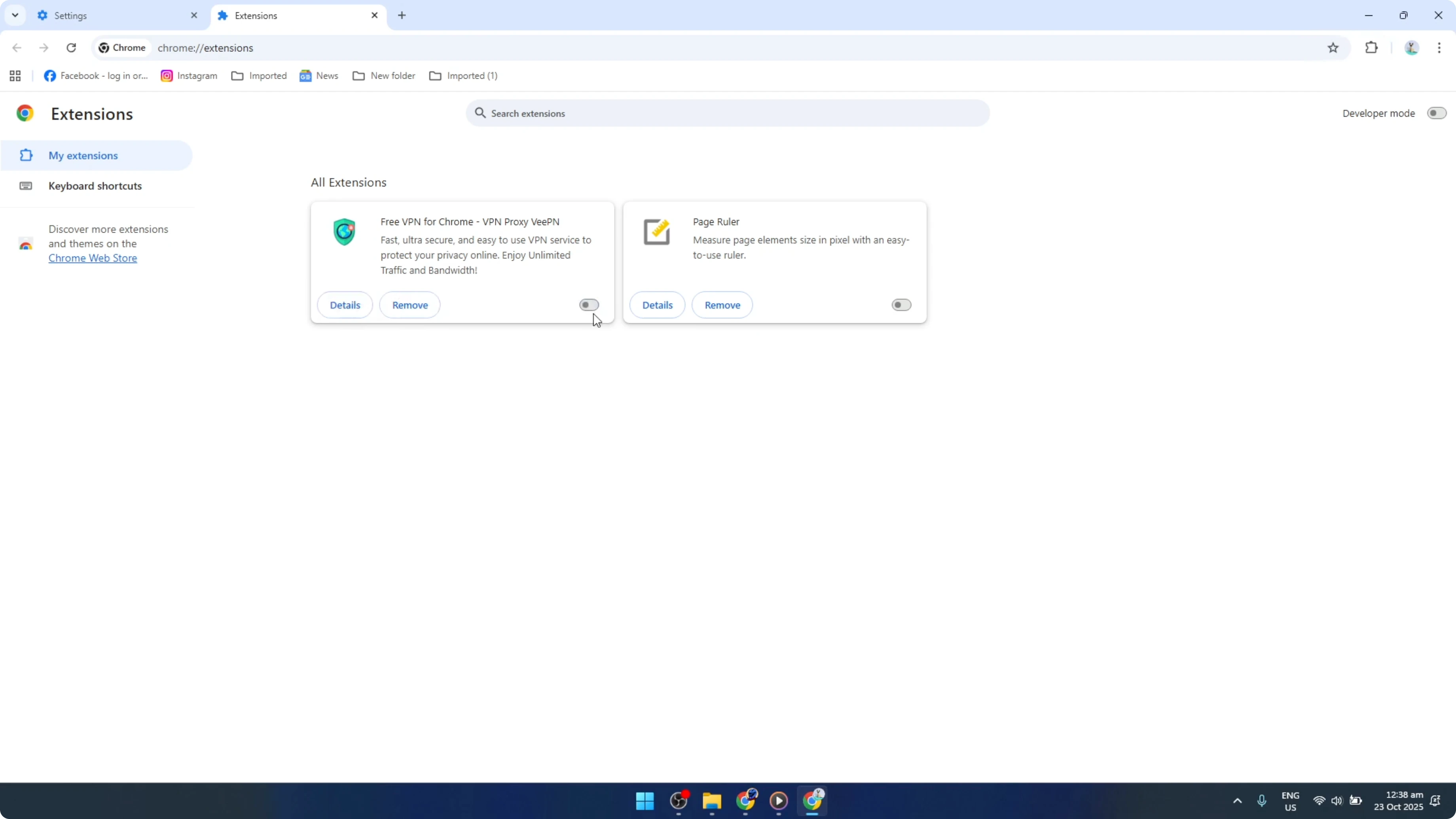Open the Extensions puzzle icon in toolbar
The width and height of the screenshot is (1456, 819).
[1372, 47]
